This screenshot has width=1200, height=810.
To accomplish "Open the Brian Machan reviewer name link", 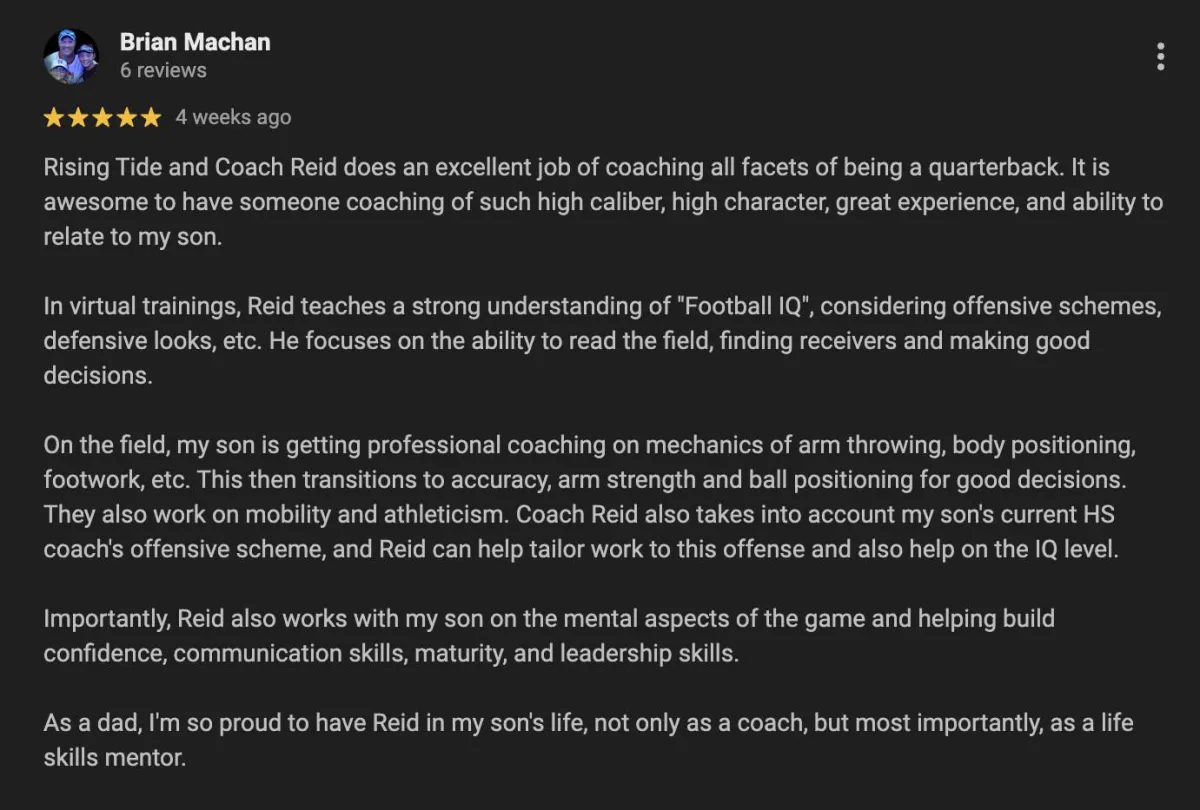I will pos(195,42).
